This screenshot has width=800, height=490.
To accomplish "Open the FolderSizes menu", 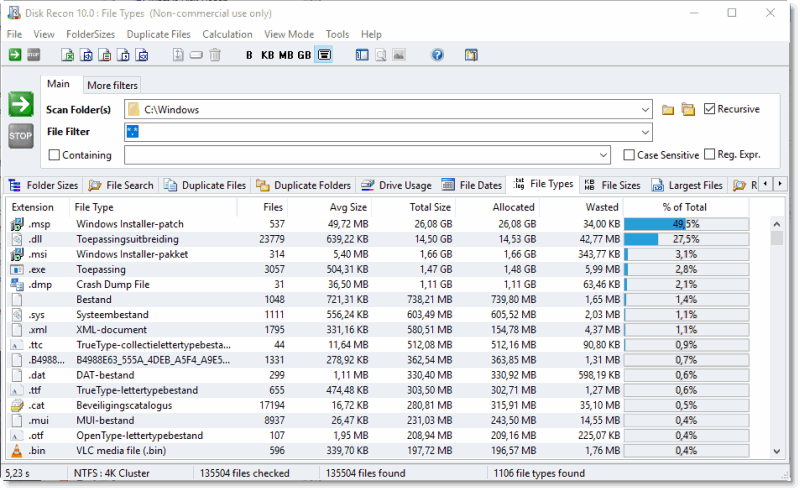I will point(90,34).
